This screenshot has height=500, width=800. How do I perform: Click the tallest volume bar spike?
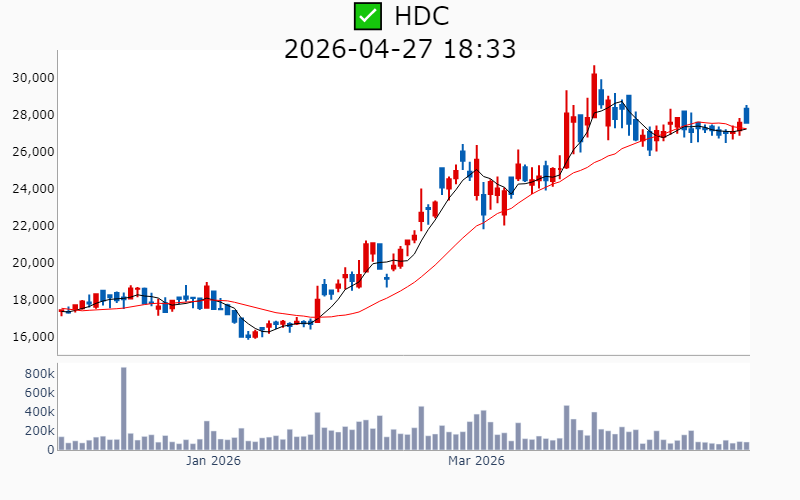pos(124,408)
